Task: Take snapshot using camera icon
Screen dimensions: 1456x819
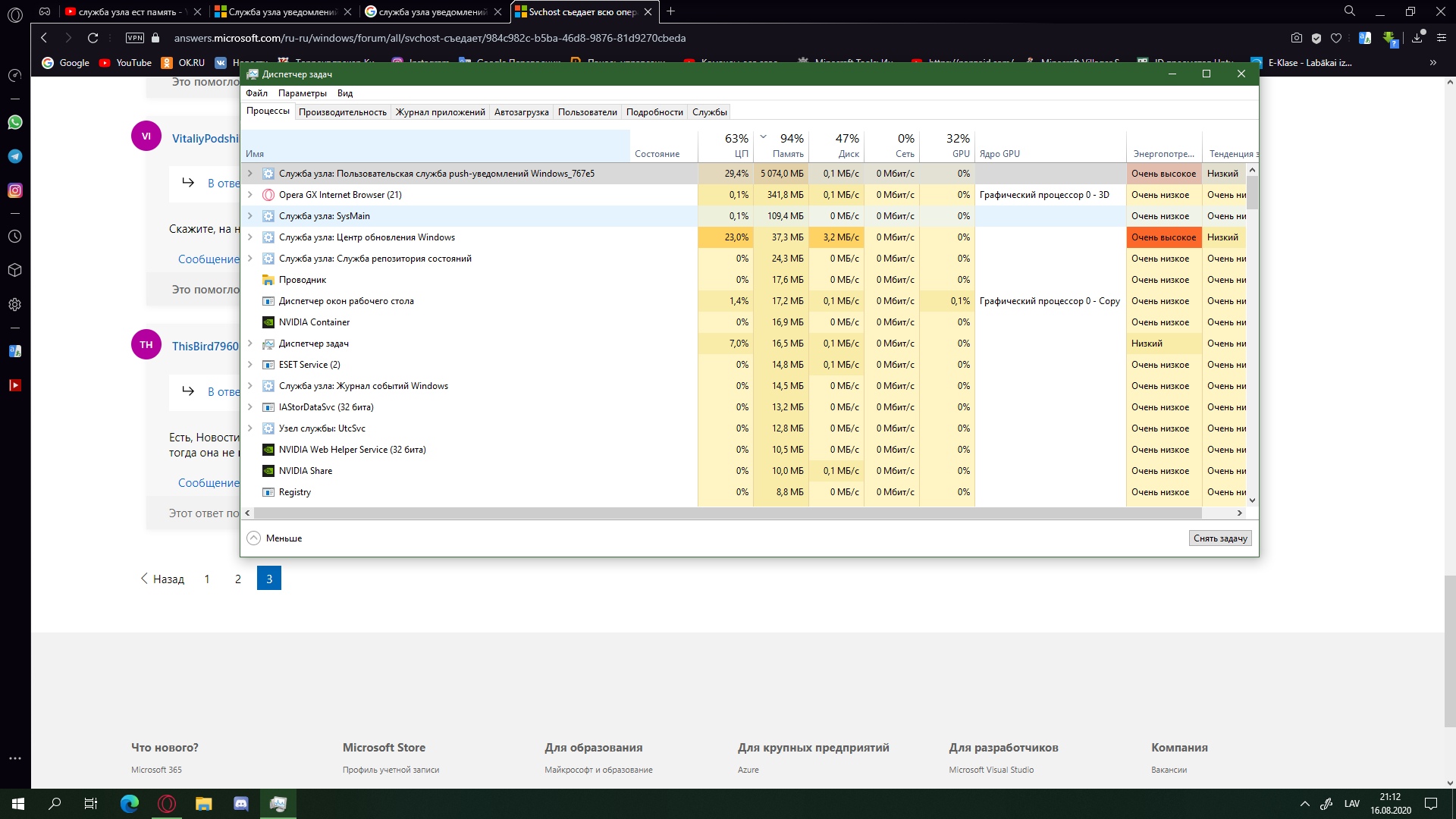Action: (x=1297, y=38)
